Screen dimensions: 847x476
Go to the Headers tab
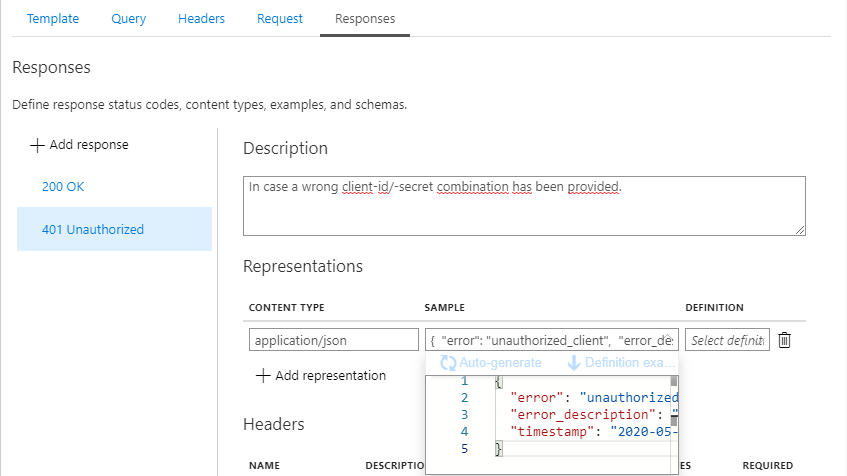pos(201,18)
